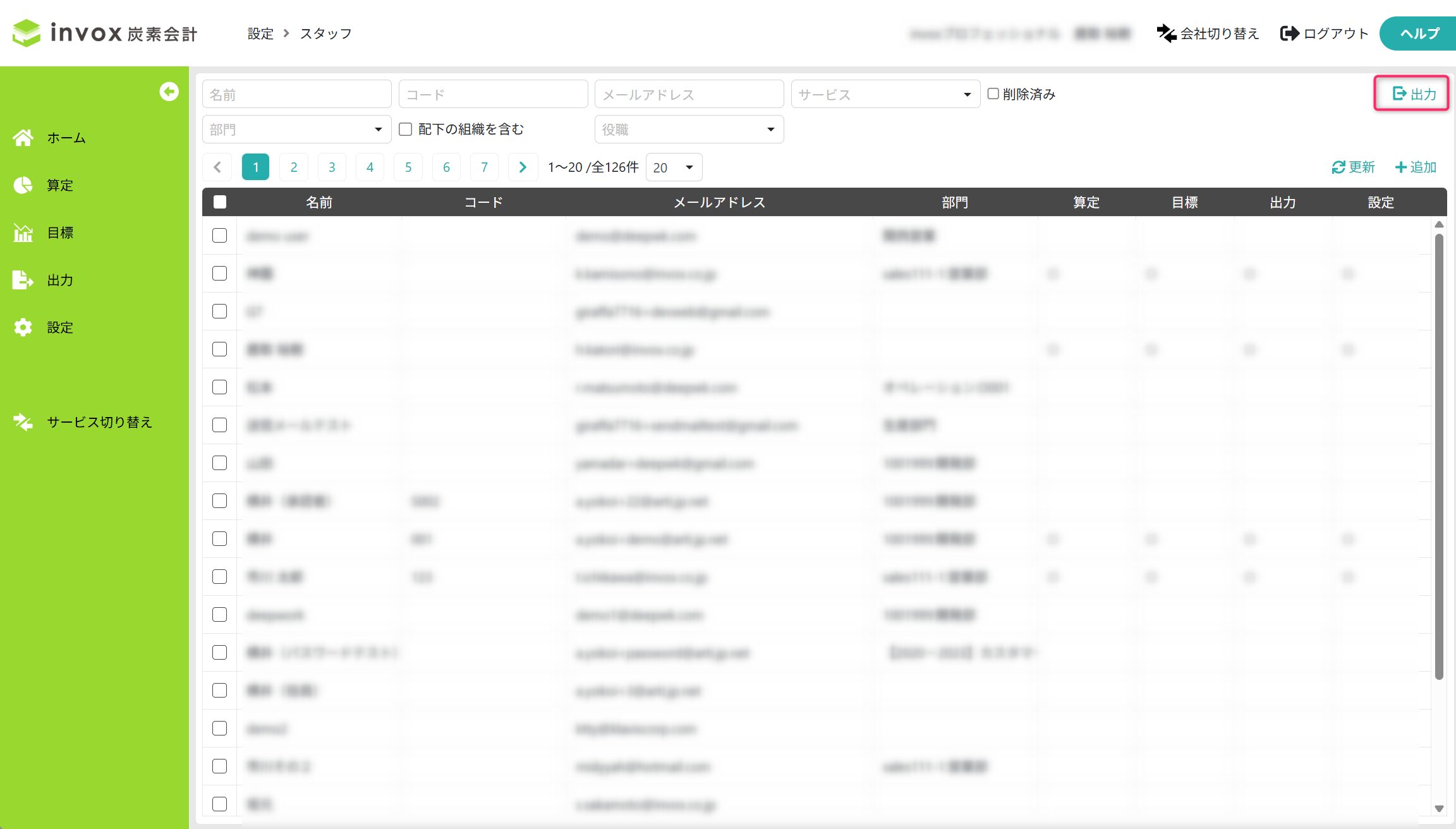Open 出力 export icon in sidebar
Image resolution: width=1456 pixels, height=829 pixels.
23,280
